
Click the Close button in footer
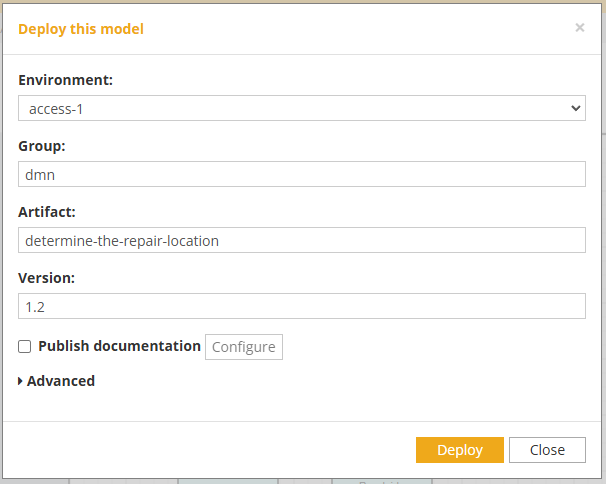coord(547,450)
